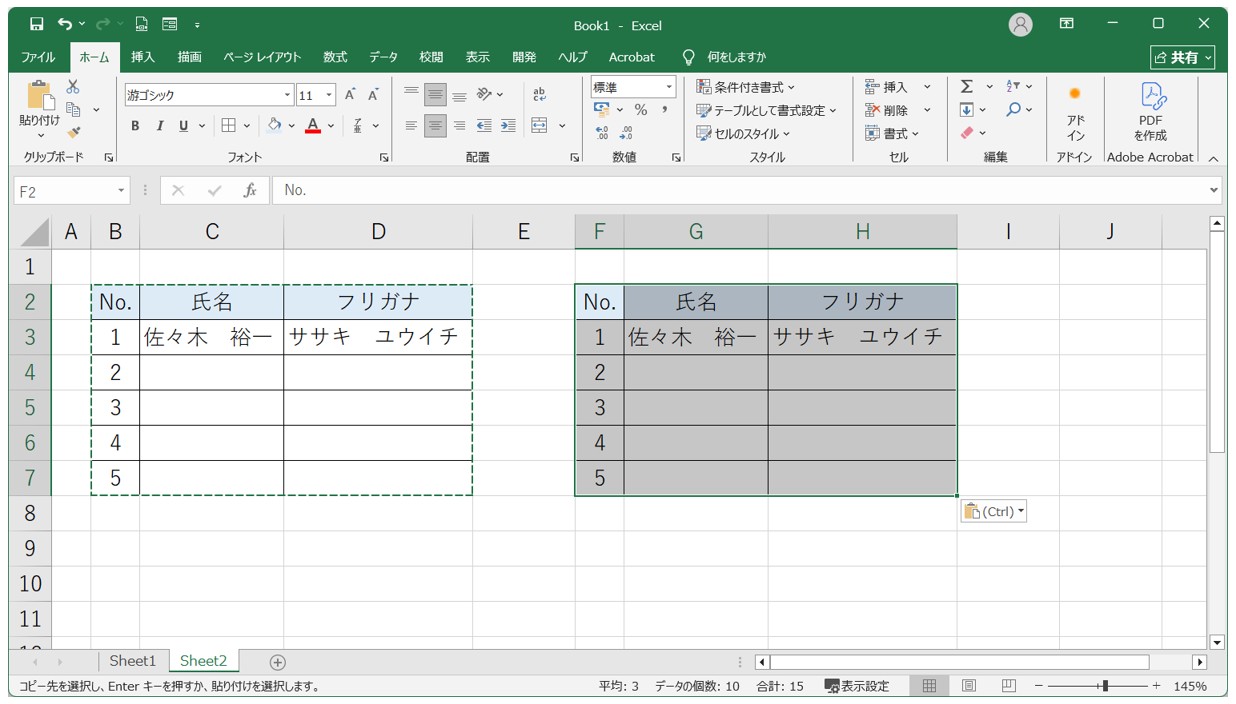This screenshot has height=704, width=1236.
Task: Decrease the cell indent
Action: click(x=484, y=126)
